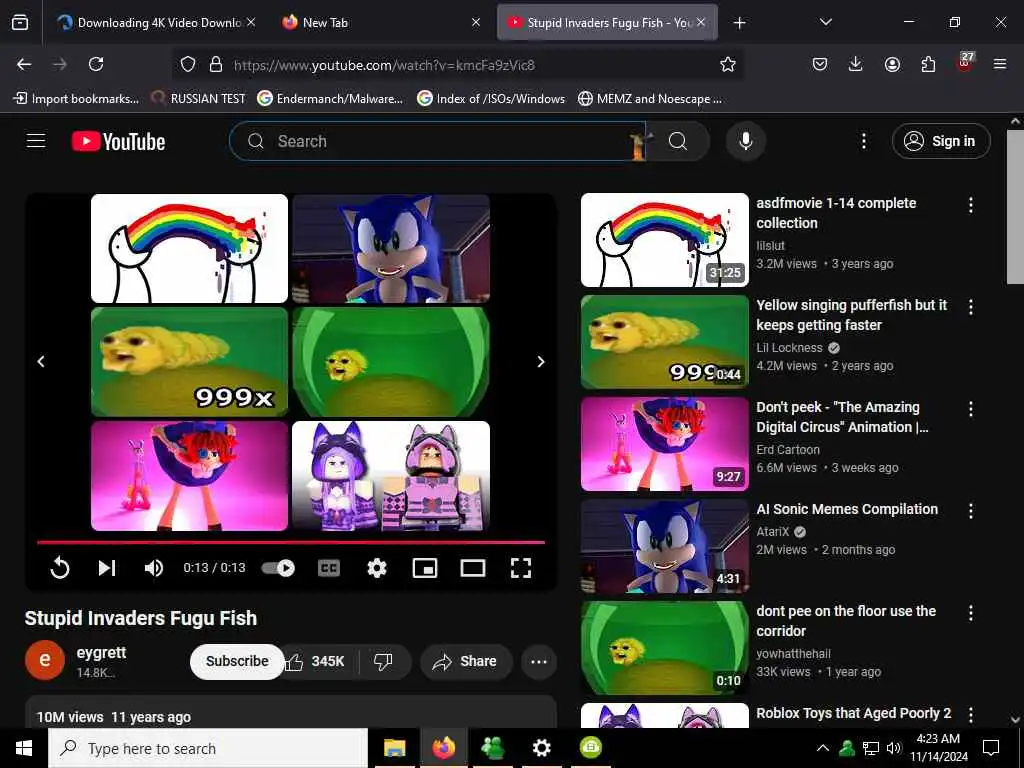Open Lil Lockness channel link
Screen dimensions: 1024x768
click(789, 347)
